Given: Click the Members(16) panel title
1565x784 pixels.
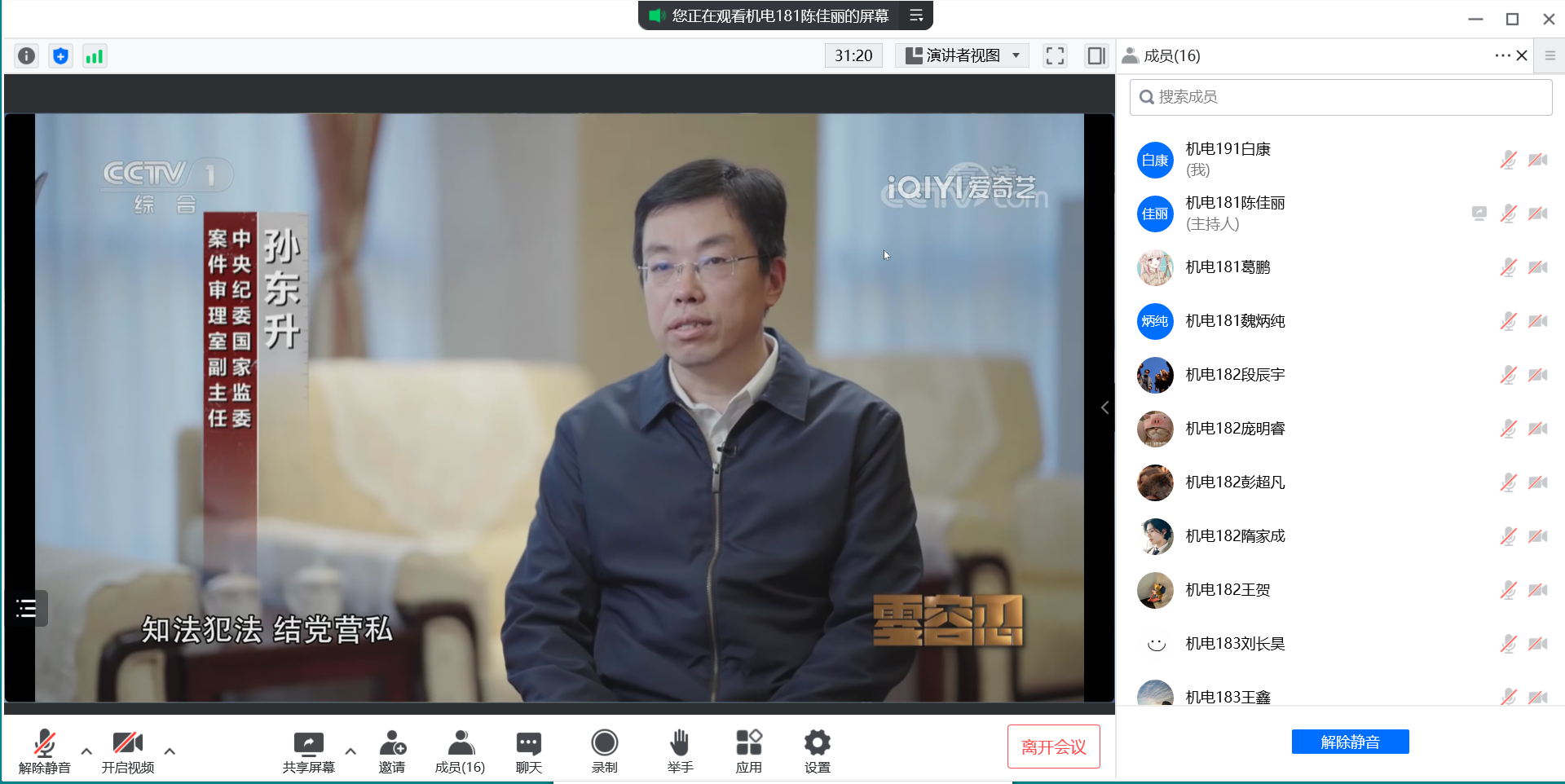Looking at the screenshot, I should (x=1171, y=55).
